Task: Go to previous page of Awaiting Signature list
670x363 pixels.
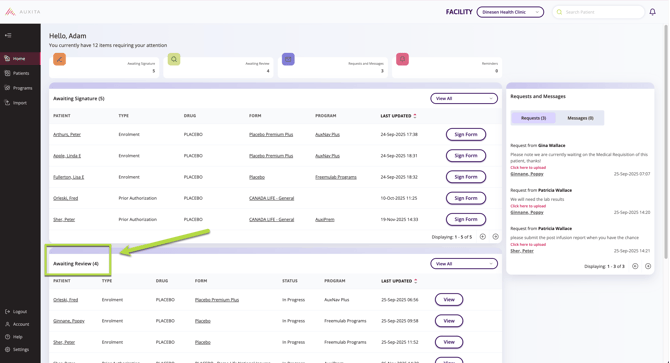Action: (482, 237)
